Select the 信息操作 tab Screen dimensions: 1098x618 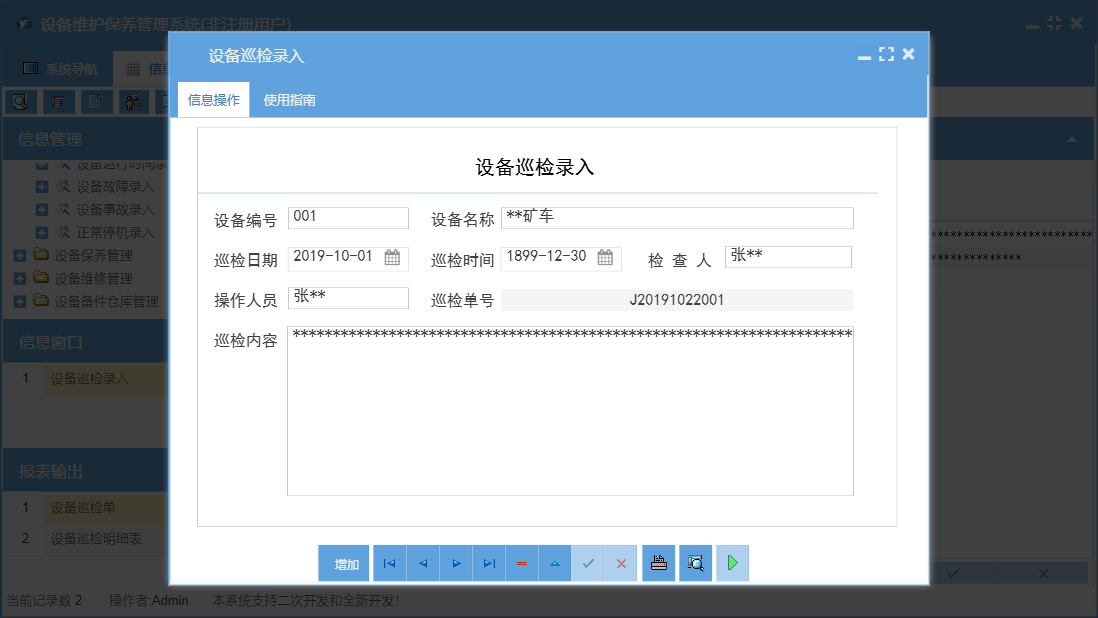213,100
